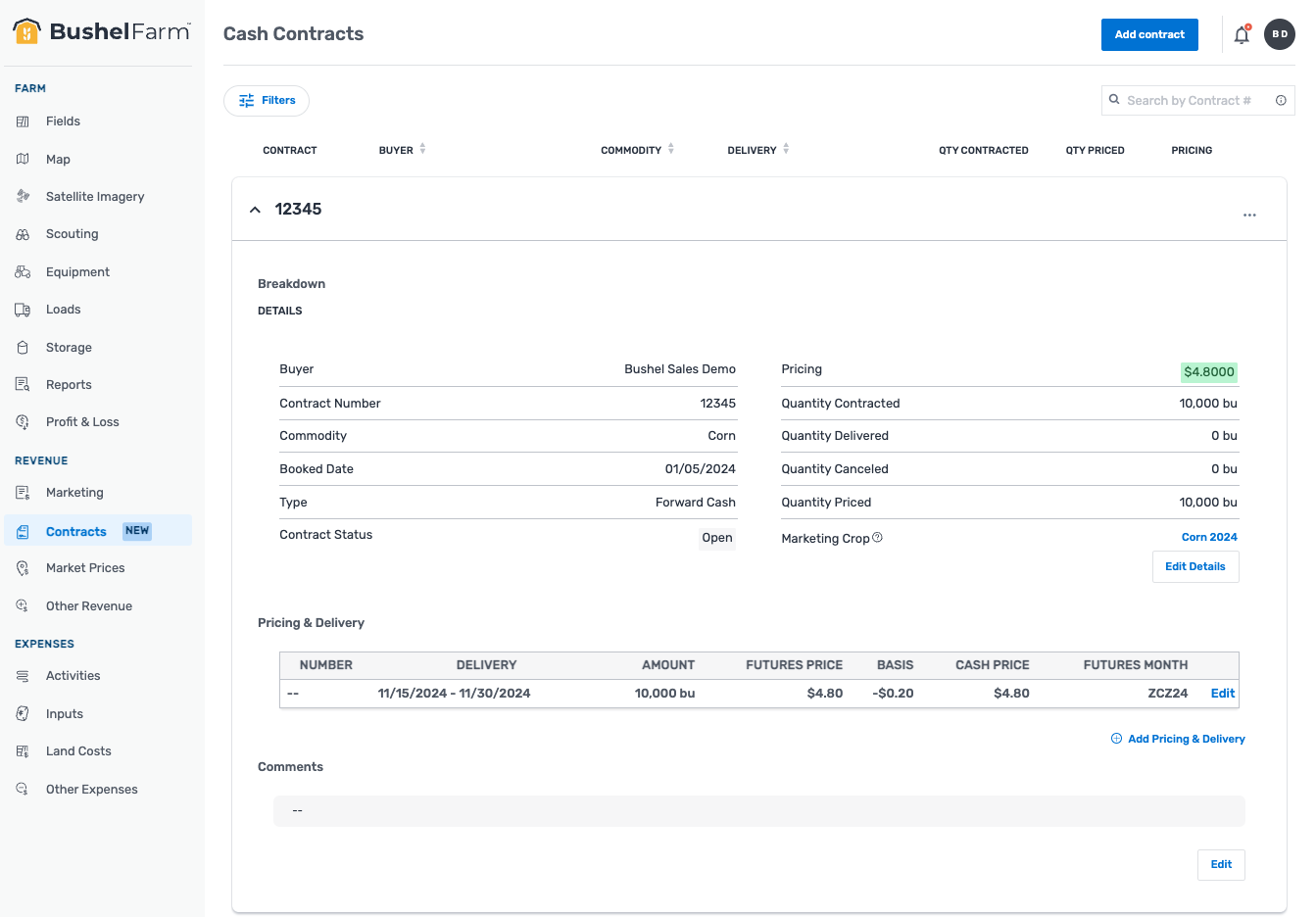Click the Scouting binoculars icon
Viewport: 1316px width, 917px height.
click(x=23, y=234)
